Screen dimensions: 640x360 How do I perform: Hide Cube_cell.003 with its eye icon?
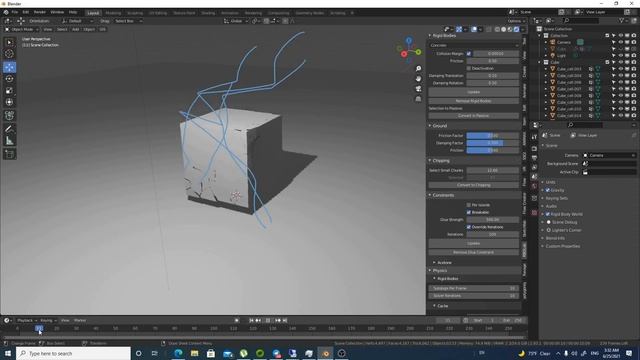click(620, 69)
